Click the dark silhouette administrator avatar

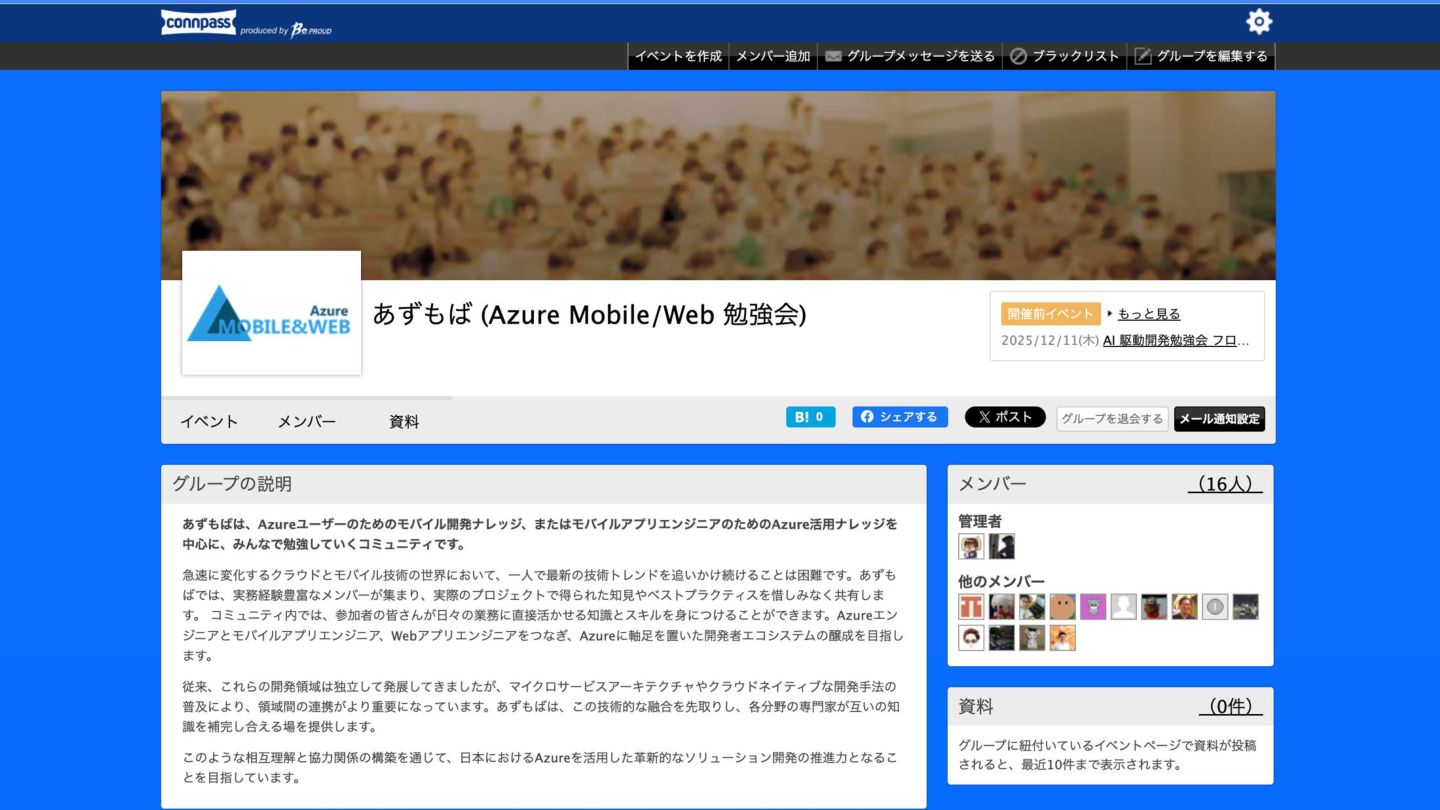tap(1001, 546)
